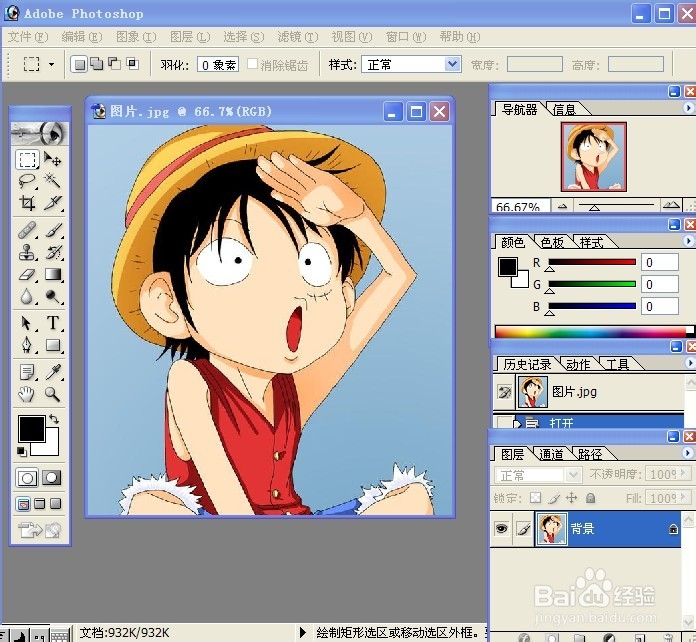Image resolution: width=696 pixels, height=642 pixels.
Task: Select the Rectangle shape tool
Action: point(52,345)
